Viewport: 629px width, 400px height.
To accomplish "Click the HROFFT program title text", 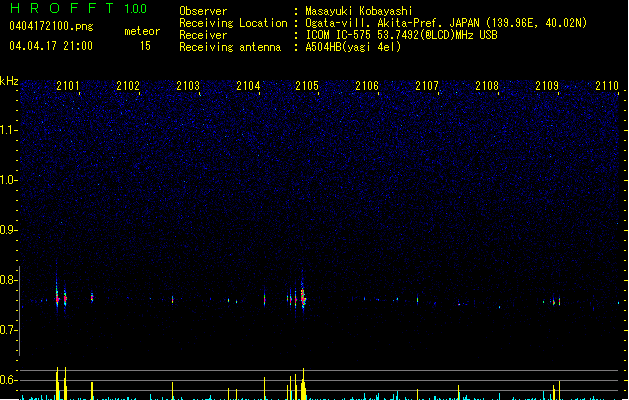I will coord(62,8).
